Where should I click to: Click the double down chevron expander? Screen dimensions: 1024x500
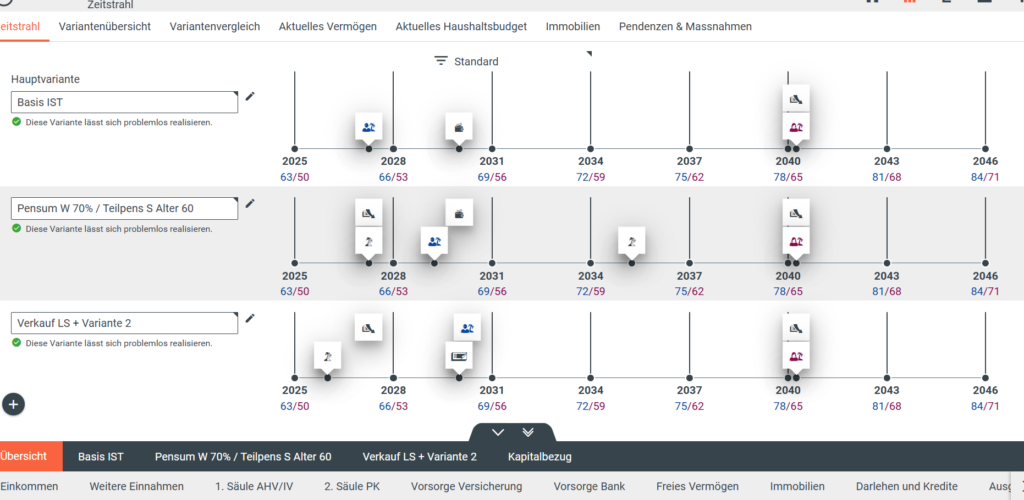[x=528, y=432]
